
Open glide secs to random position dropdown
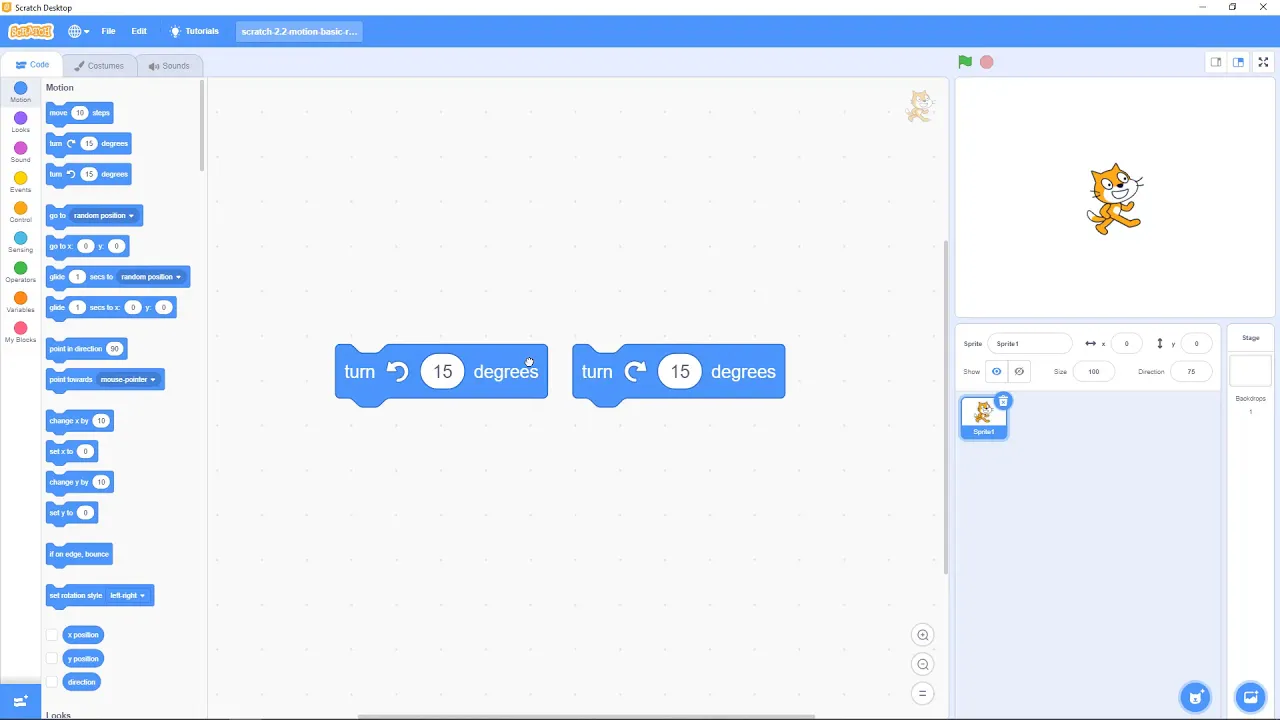[x=151, y=277]
